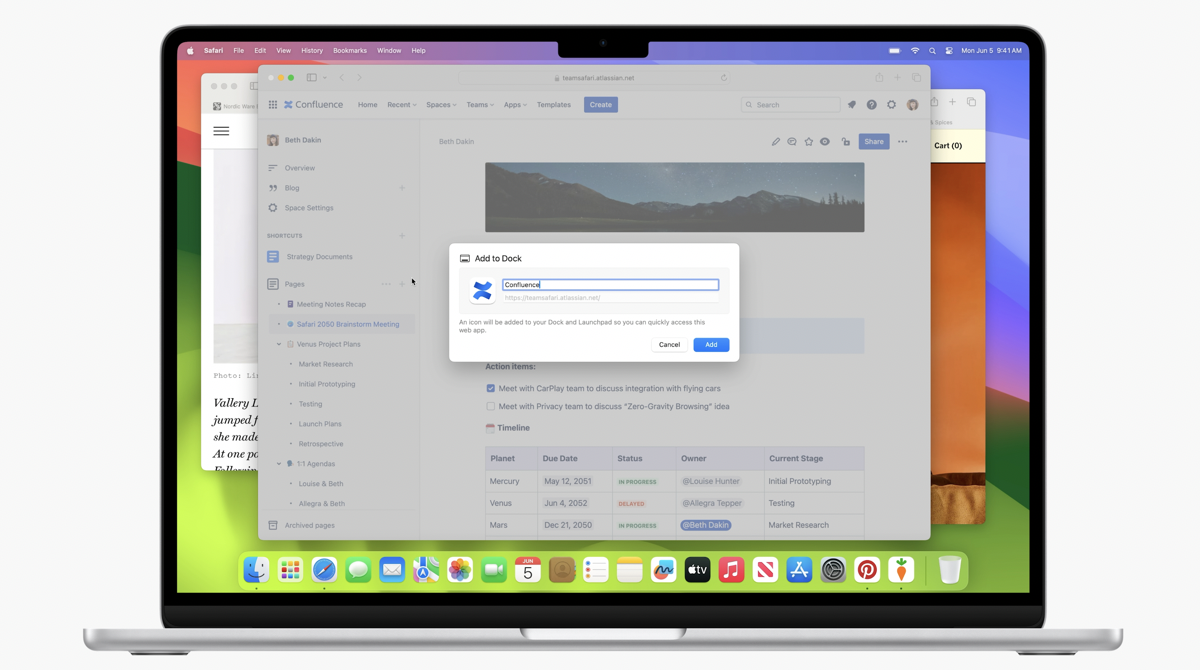Open Safari tab overview icon
The image size is (1200, 670).
pyautogui.click(x=916, y=77)
